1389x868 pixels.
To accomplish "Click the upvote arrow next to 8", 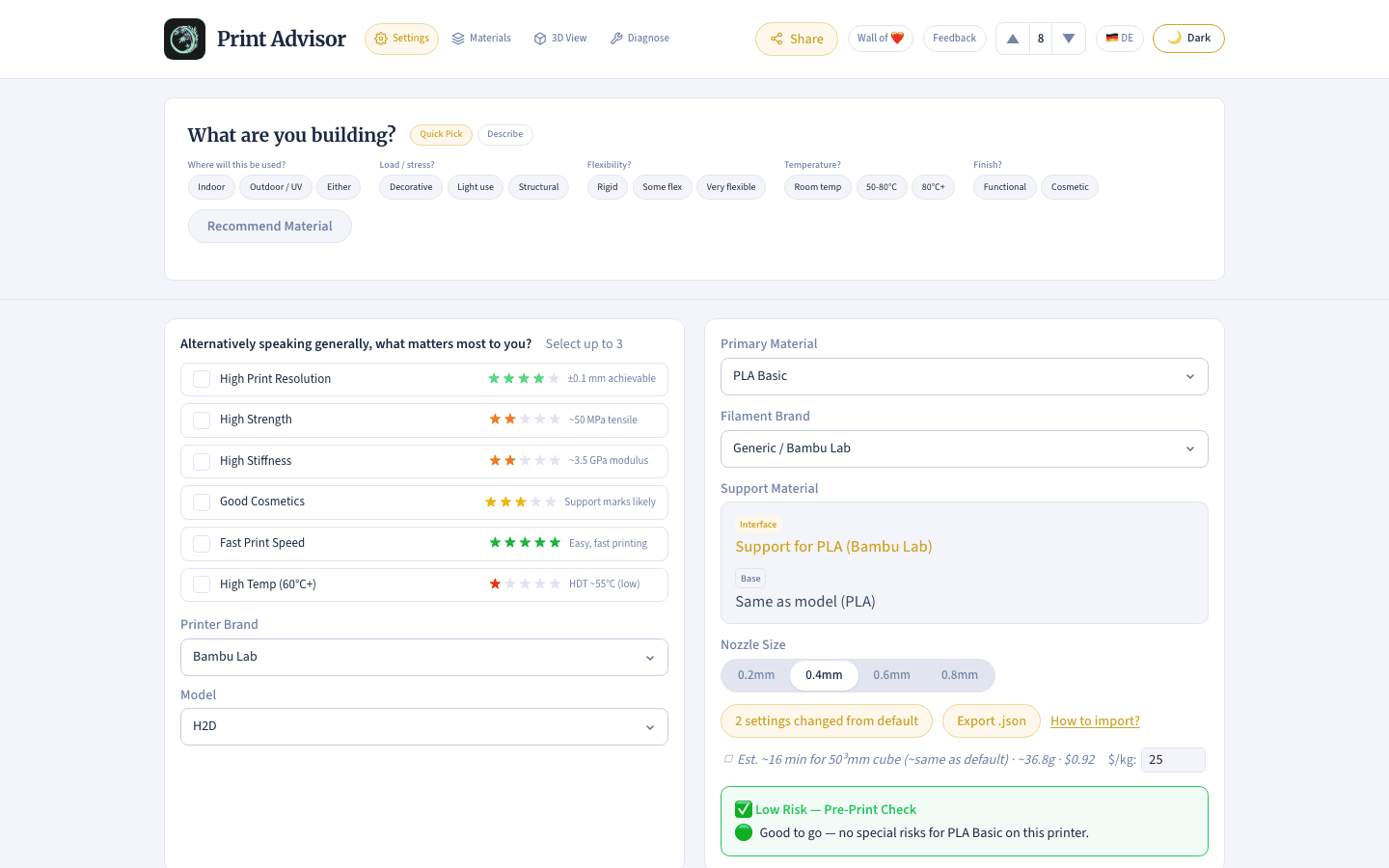I will click(1012, 38).
